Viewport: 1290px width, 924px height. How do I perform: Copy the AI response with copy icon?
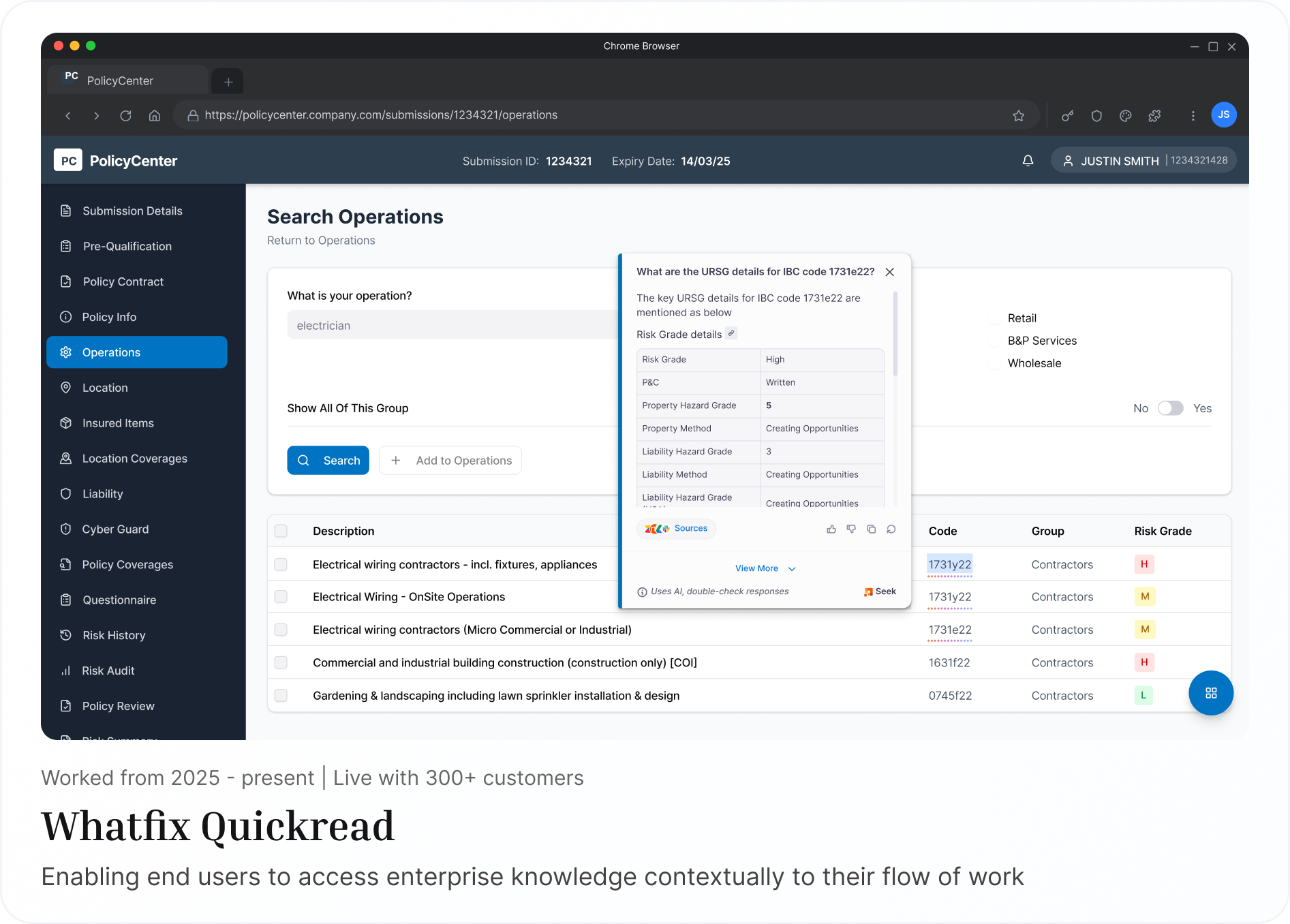(871, 529)
